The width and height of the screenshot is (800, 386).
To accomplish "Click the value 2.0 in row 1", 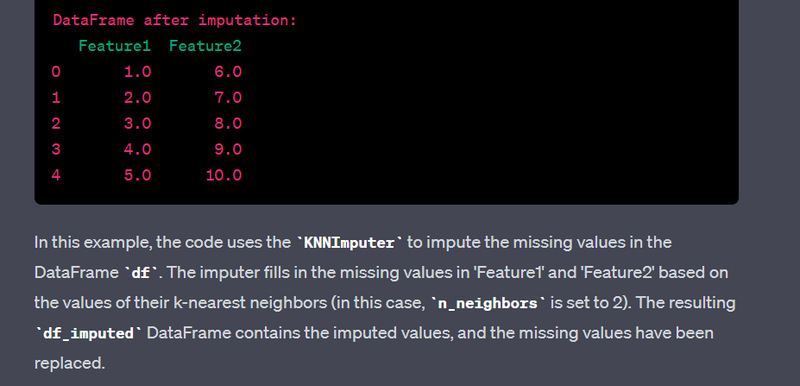I will (x=138, y=98).
